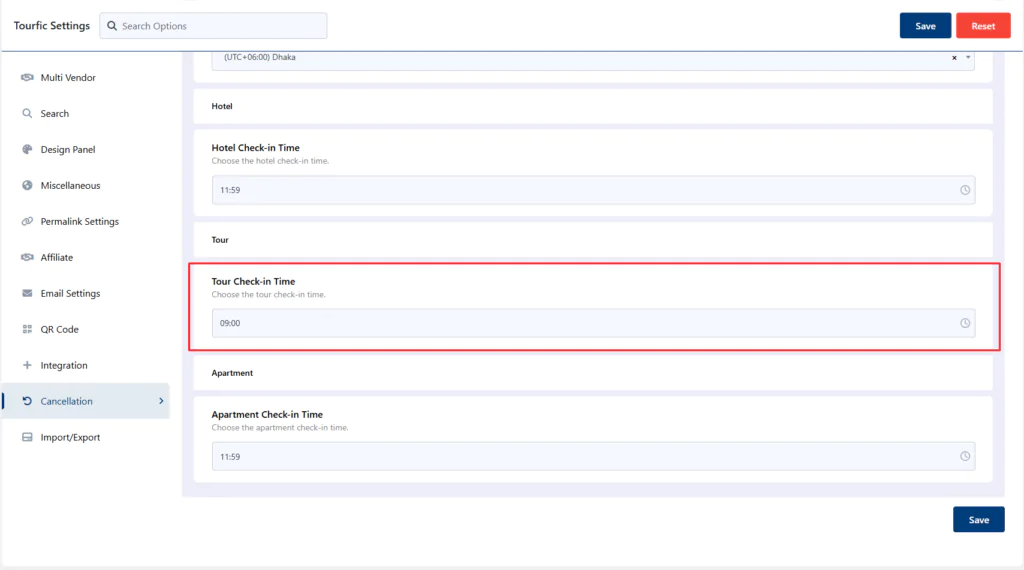Click the bottom Save button
The height and width of the screenshot is (570, 1024).
(978, 519)
